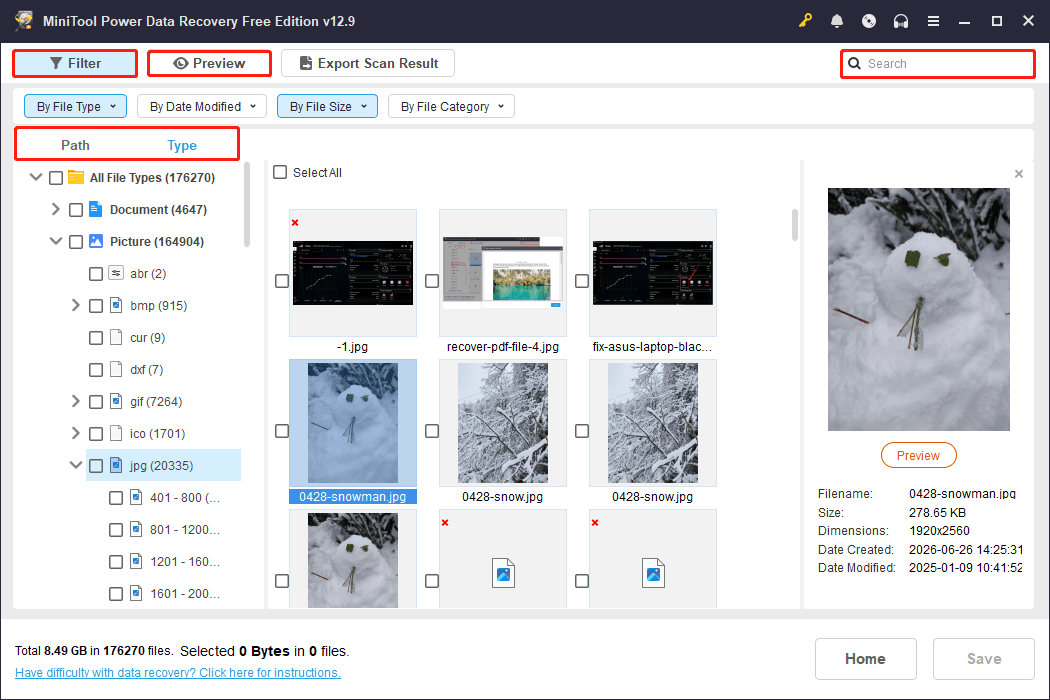Image resolution: width=1050 pixels, height=700 pixels.
Task: Click the orange Preview button
Action: pos(918,456)
